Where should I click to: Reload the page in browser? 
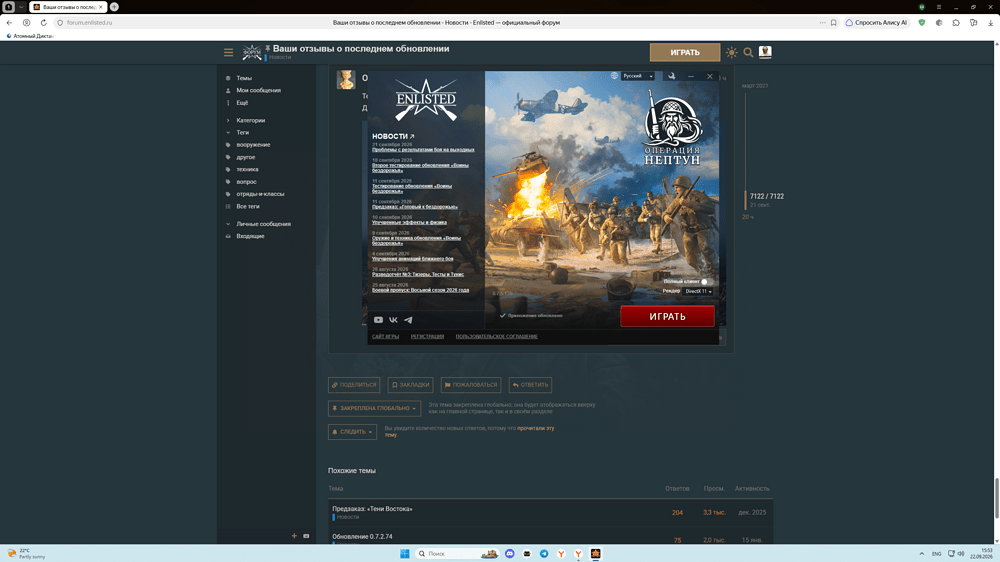click(x=43, y=22)
